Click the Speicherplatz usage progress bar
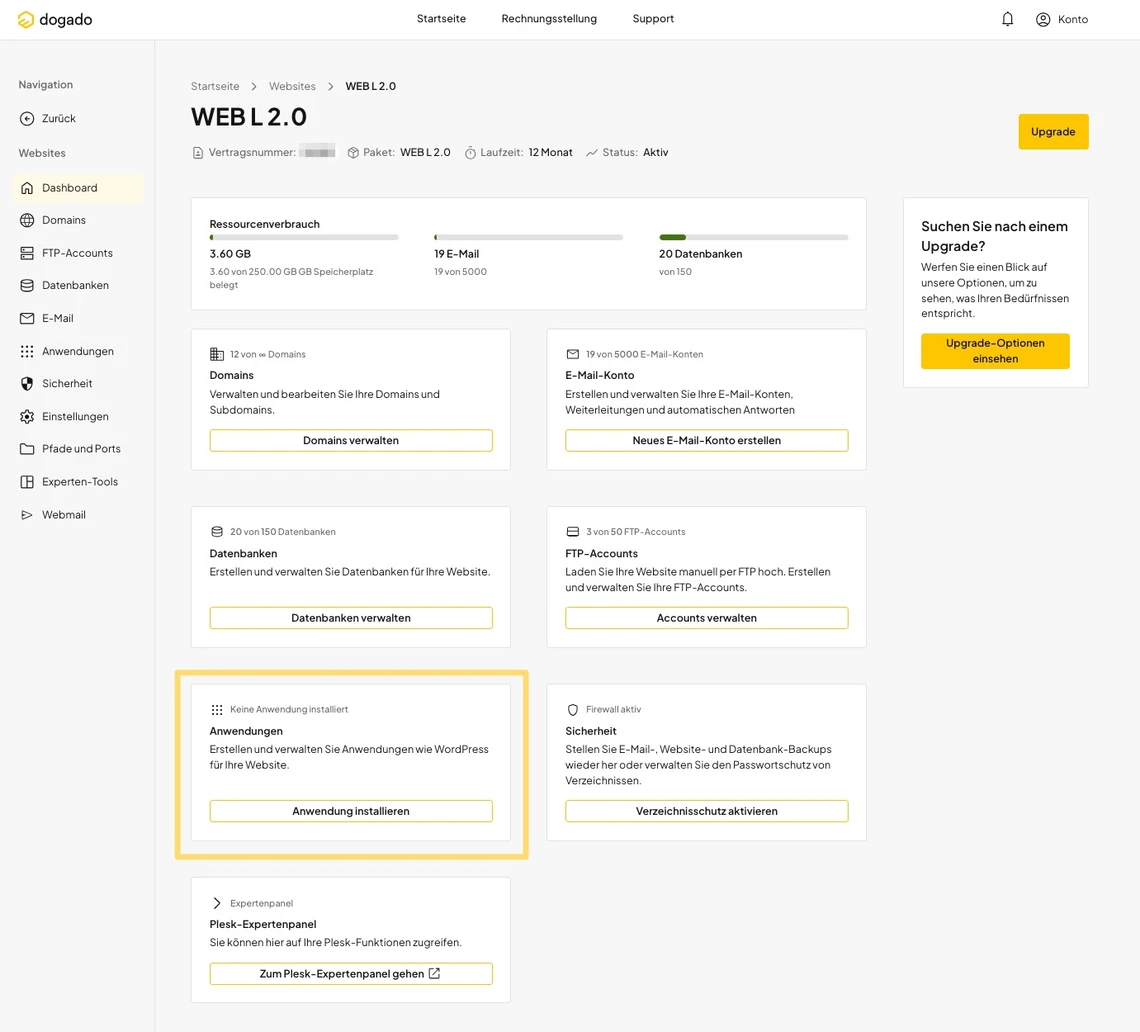This screenshot has height=1032, width=1140. pyautogui.click(x=303, y=237)
